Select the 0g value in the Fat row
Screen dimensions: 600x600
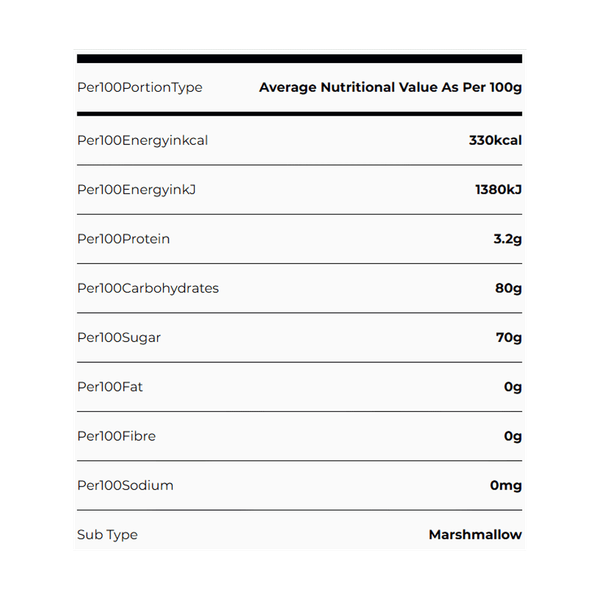tap(513, 386)
